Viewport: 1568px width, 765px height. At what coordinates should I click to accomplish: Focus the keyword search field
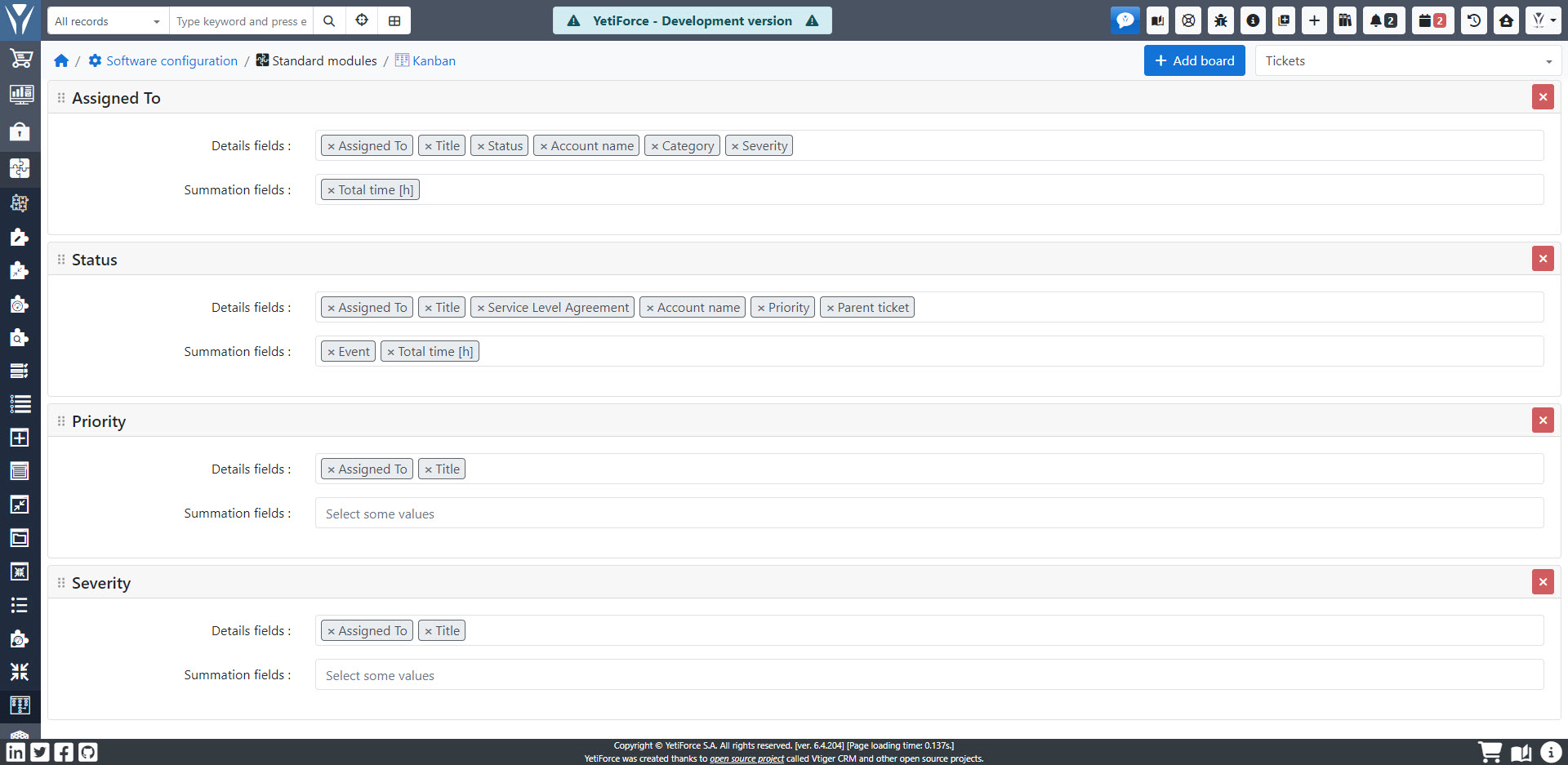coord(242,20)
